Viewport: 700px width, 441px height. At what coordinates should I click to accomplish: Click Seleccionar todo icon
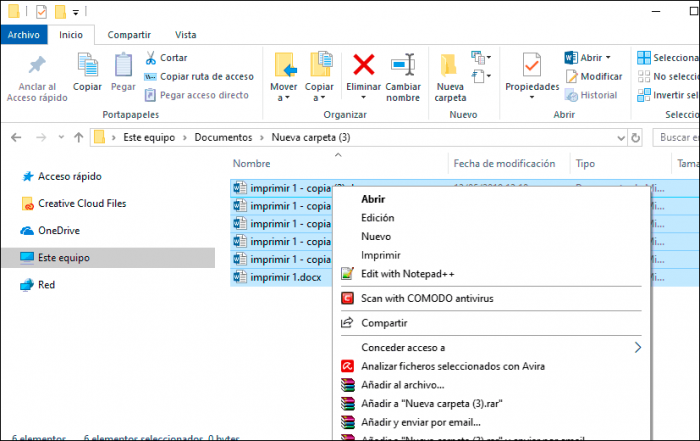click(x=644, y=58)
